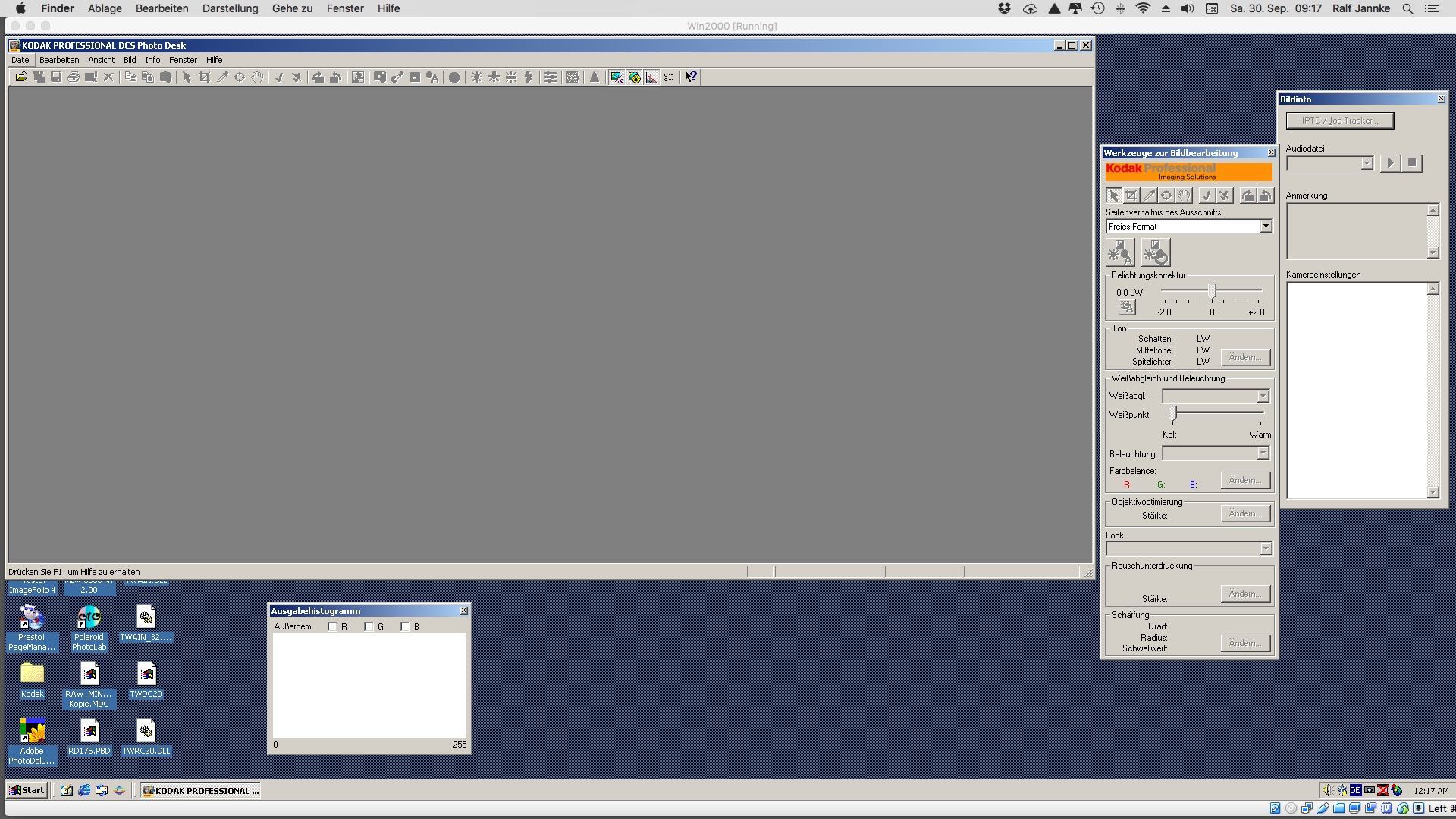Click the open folder icon in the main toolbar
Screen dimensions: 1456x819
click(x=21, y=77)
